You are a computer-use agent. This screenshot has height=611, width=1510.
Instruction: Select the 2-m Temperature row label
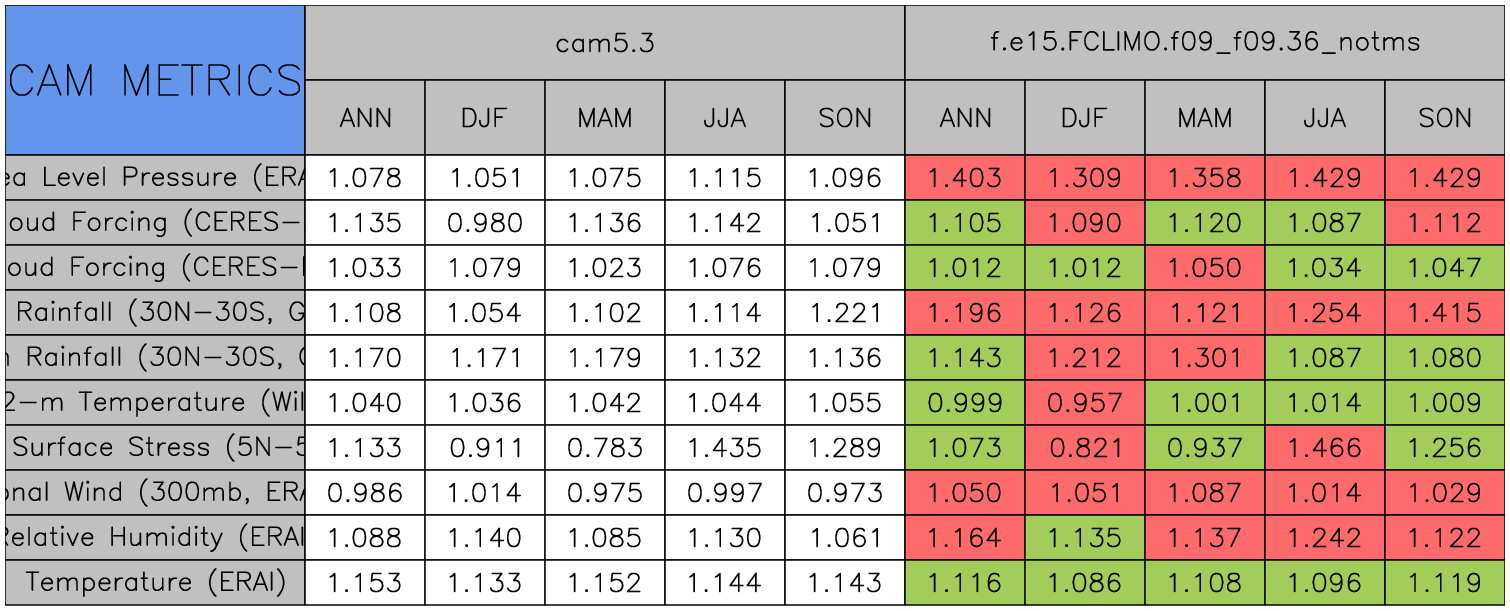point(155,403)
